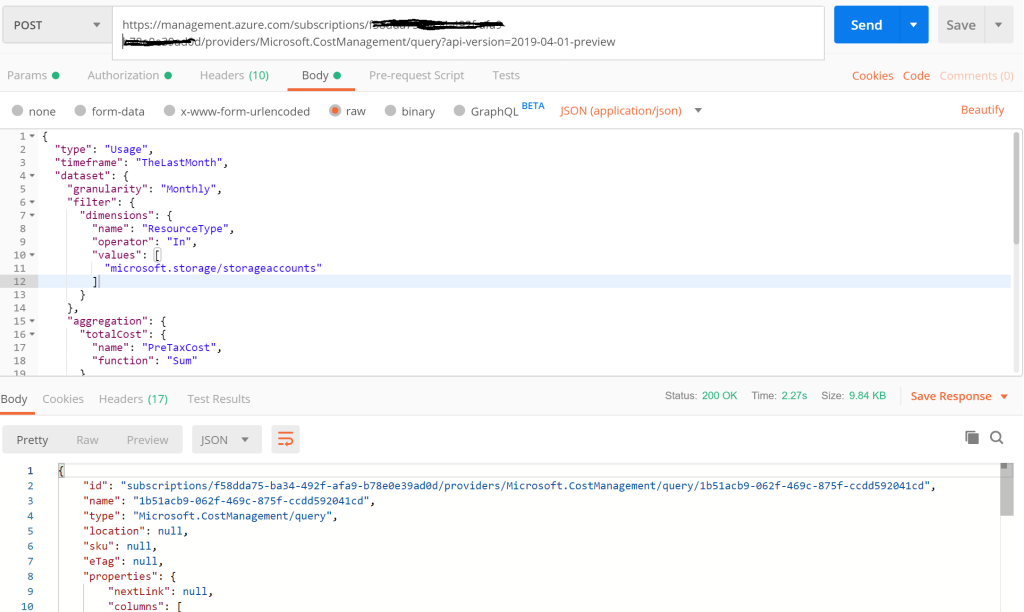Toggle the response line wrap icon
Viewport: 1024px width, 612px height.
pyautogui.click(x=285, y=439)
